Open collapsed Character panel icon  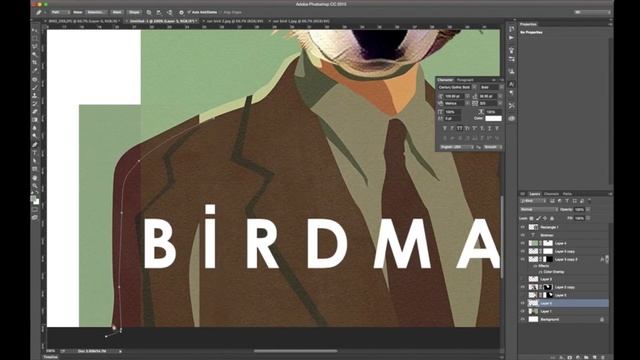(x=511, y=84)
